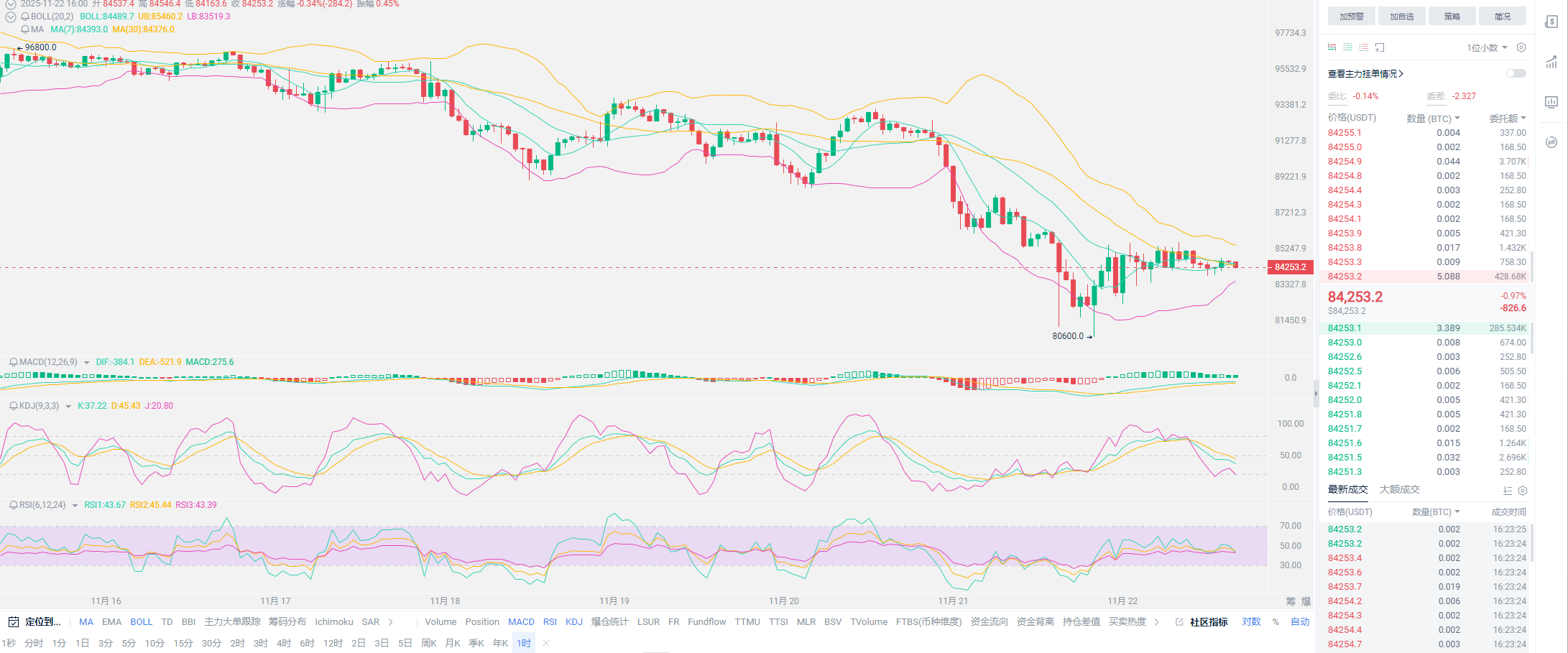Open the recent trades settings gear icon
The image size is (1568, 653).
(1522, 491)
